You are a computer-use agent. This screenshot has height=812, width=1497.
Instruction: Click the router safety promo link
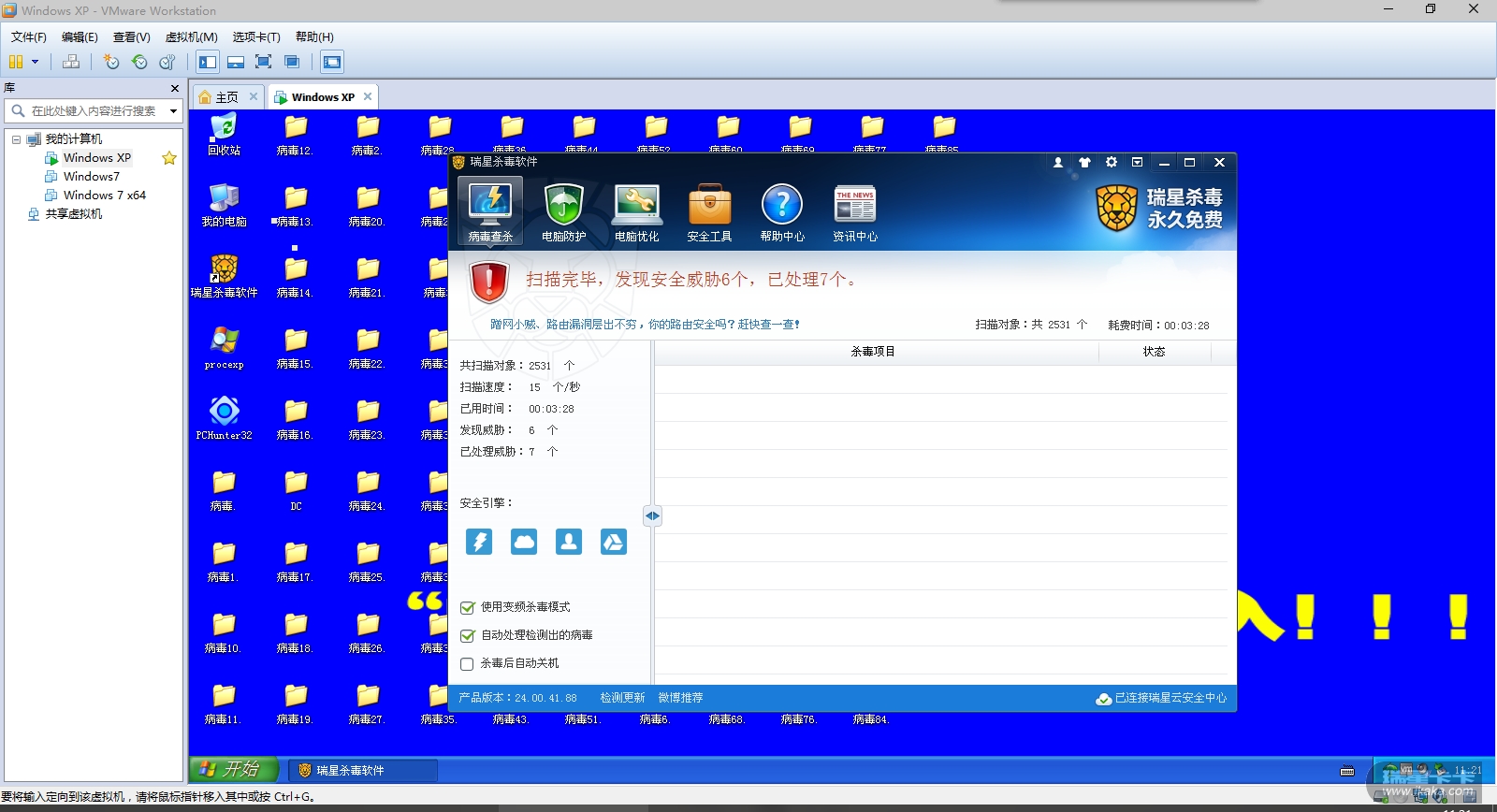tap(645, 325)
